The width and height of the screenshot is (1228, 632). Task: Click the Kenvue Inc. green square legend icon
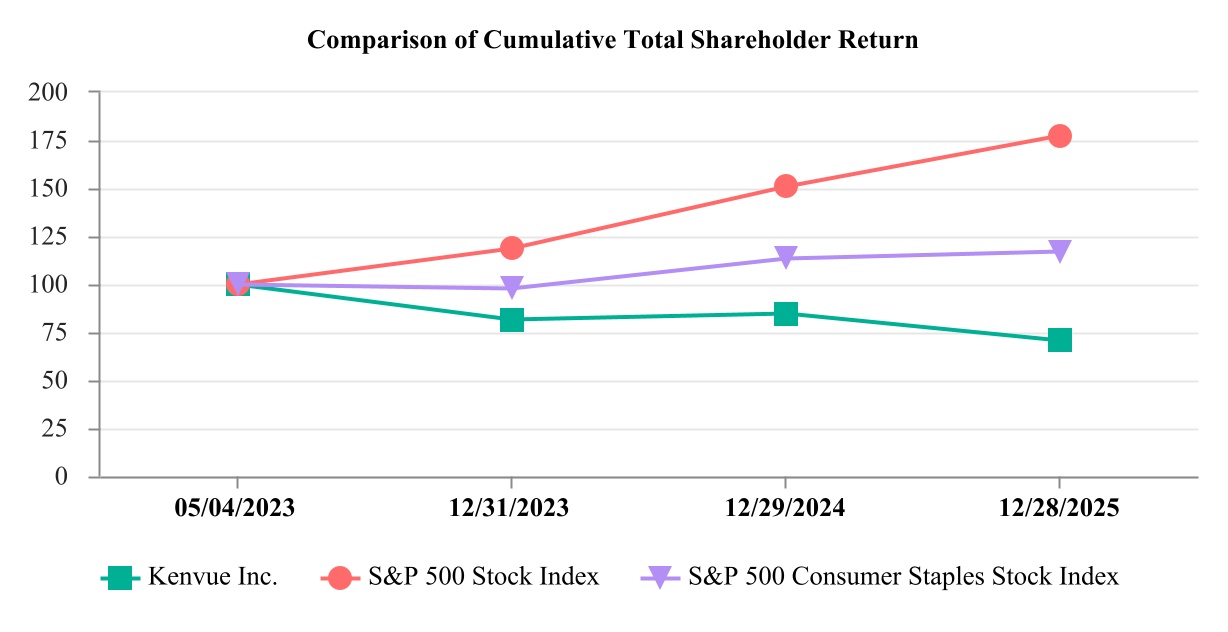(120, 578)
